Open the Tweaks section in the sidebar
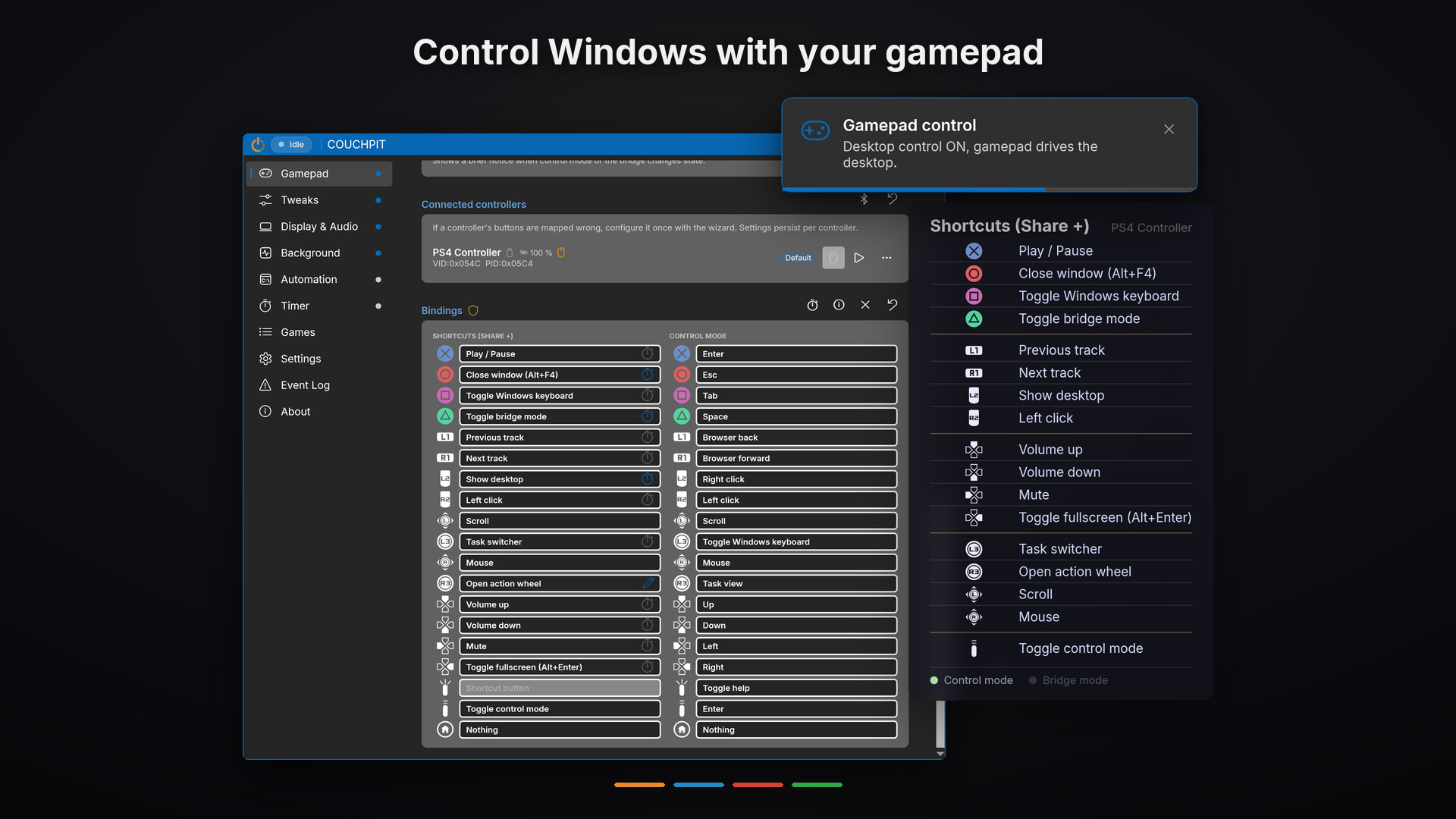Viewport: 1456px width, 819px height. coord(319,200)
